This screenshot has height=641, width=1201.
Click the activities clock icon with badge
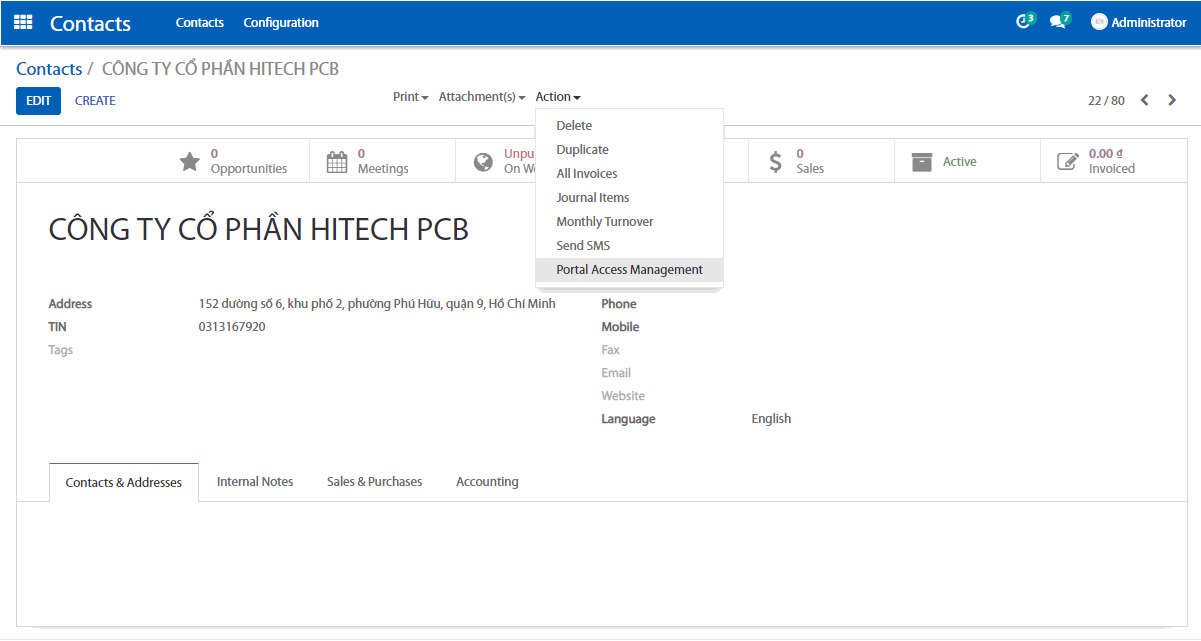point(1024,22)
